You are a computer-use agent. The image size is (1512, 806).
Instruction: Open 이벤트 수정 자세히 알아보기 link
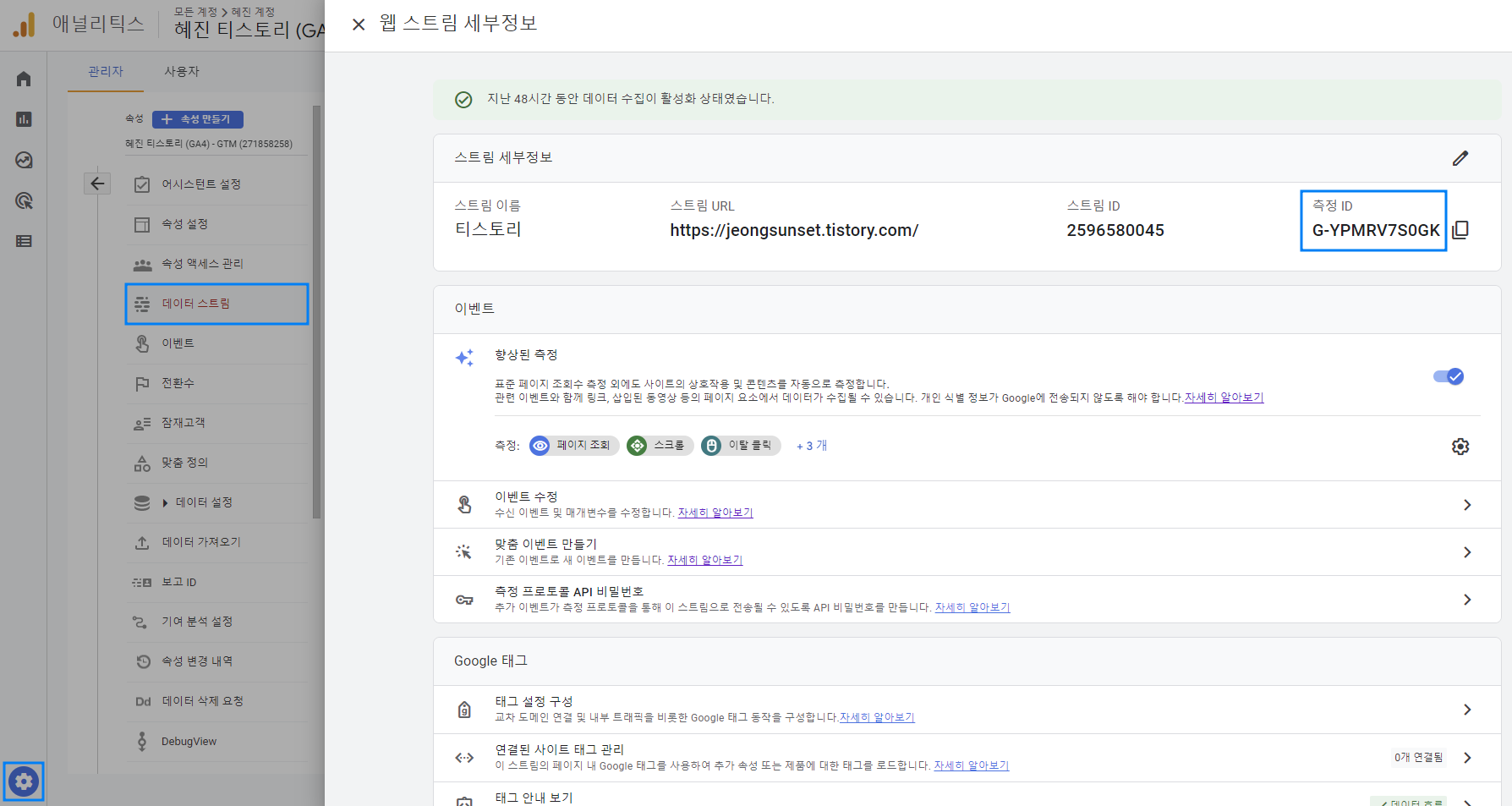pyautogui.click(x=715, y=513)
